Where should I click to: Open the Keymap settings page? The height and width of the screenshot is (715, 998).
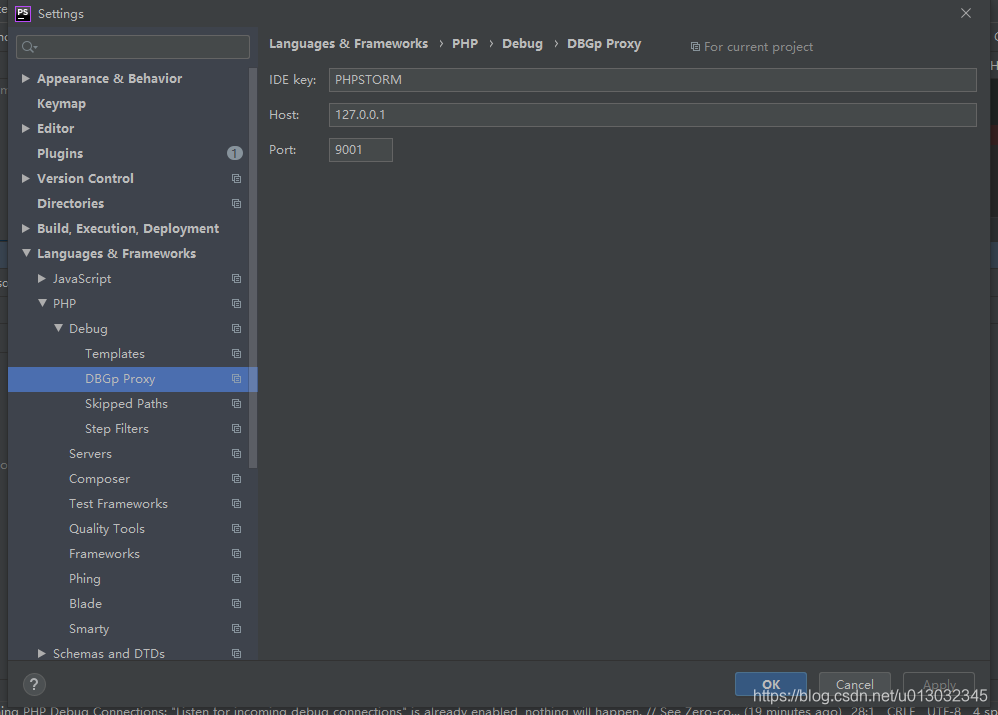pyautogui.click(x=61, y=104)
